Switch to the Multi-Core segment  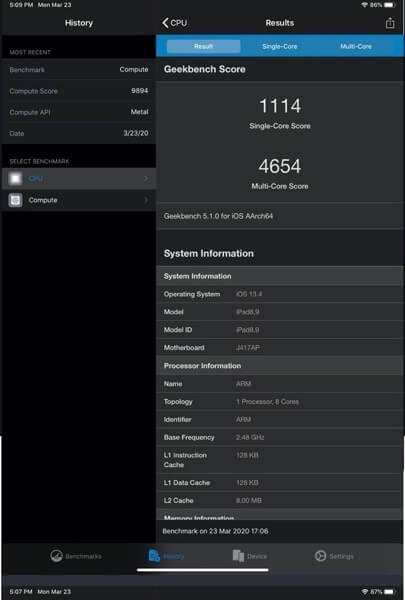point(356,46)
